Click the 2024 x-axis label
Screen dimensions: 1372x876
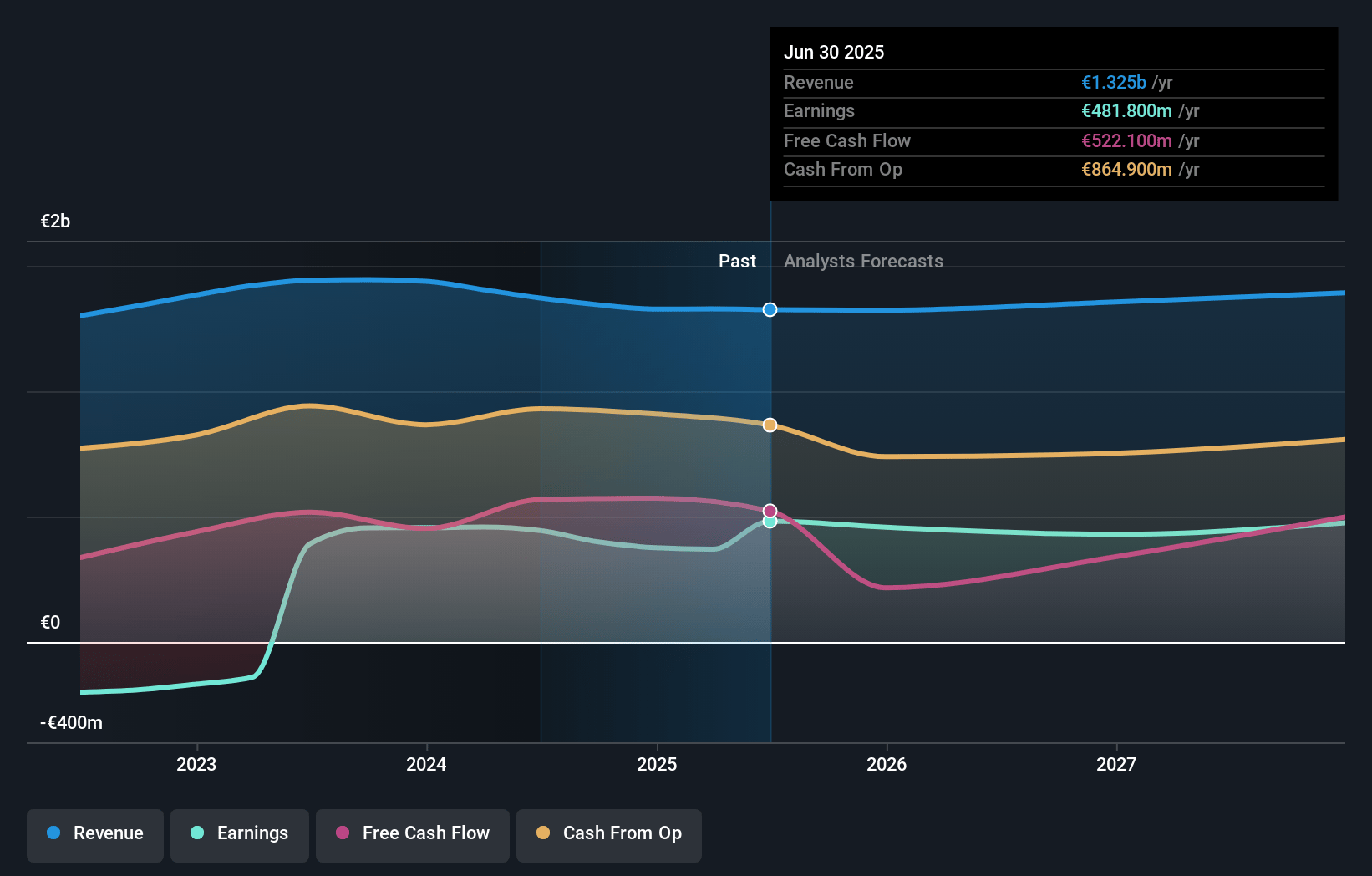[x=426, y=764]
